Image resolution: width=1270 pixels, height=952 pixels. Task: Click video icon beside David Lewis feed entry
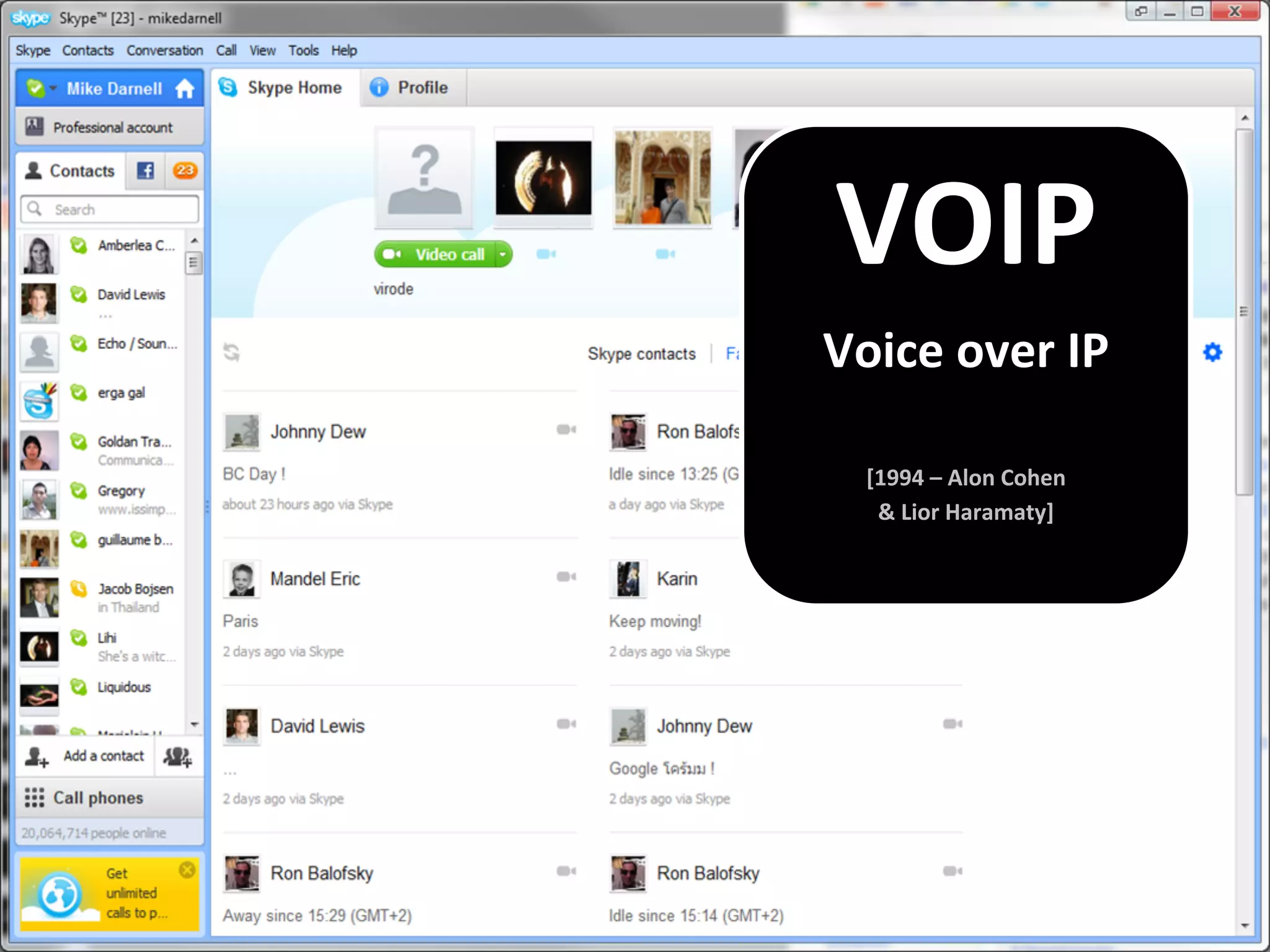pos(566,724)
